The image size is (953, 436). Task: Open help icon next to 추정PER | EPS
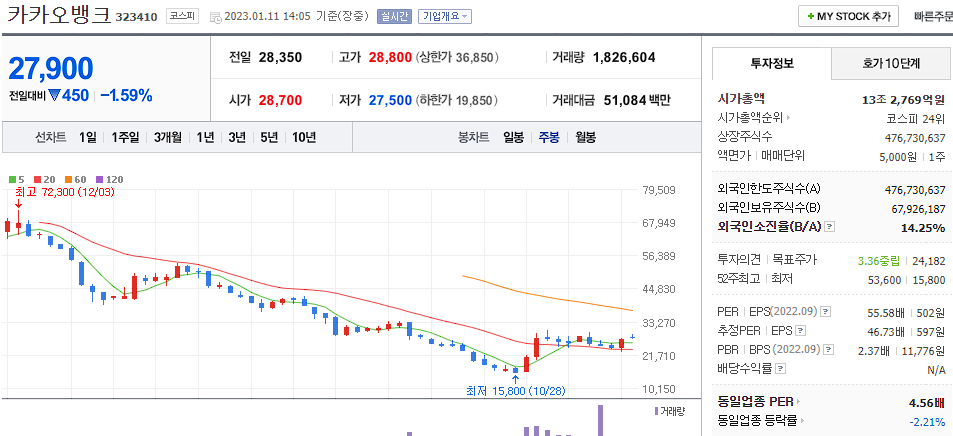pos(800,331)
